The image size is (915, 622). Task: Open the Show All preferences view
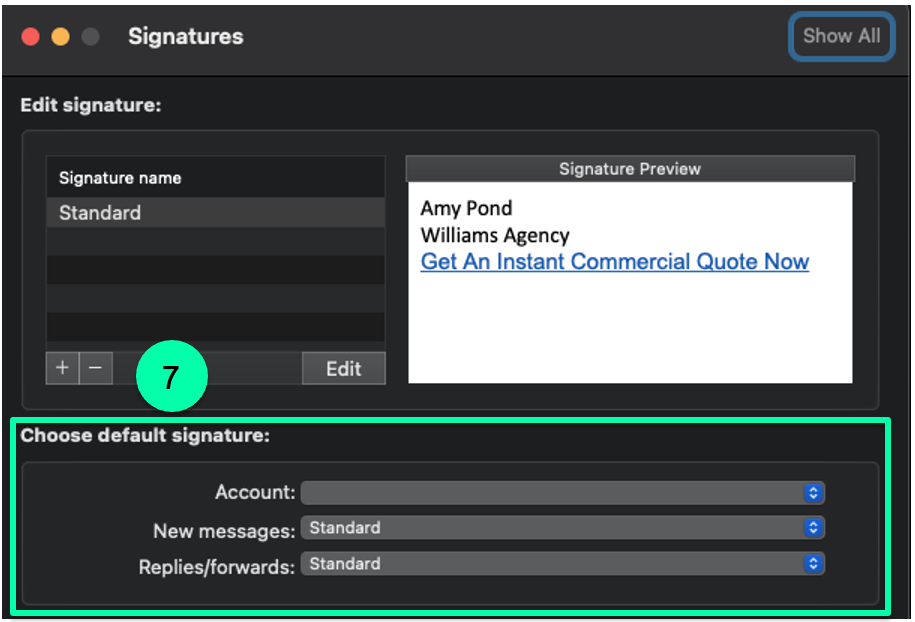841,36
